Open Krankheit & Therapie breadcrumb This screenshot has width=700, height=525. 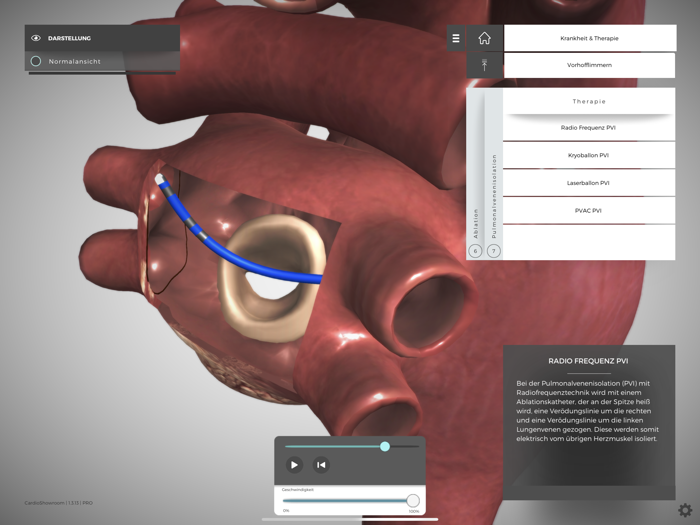click(590, 38)
